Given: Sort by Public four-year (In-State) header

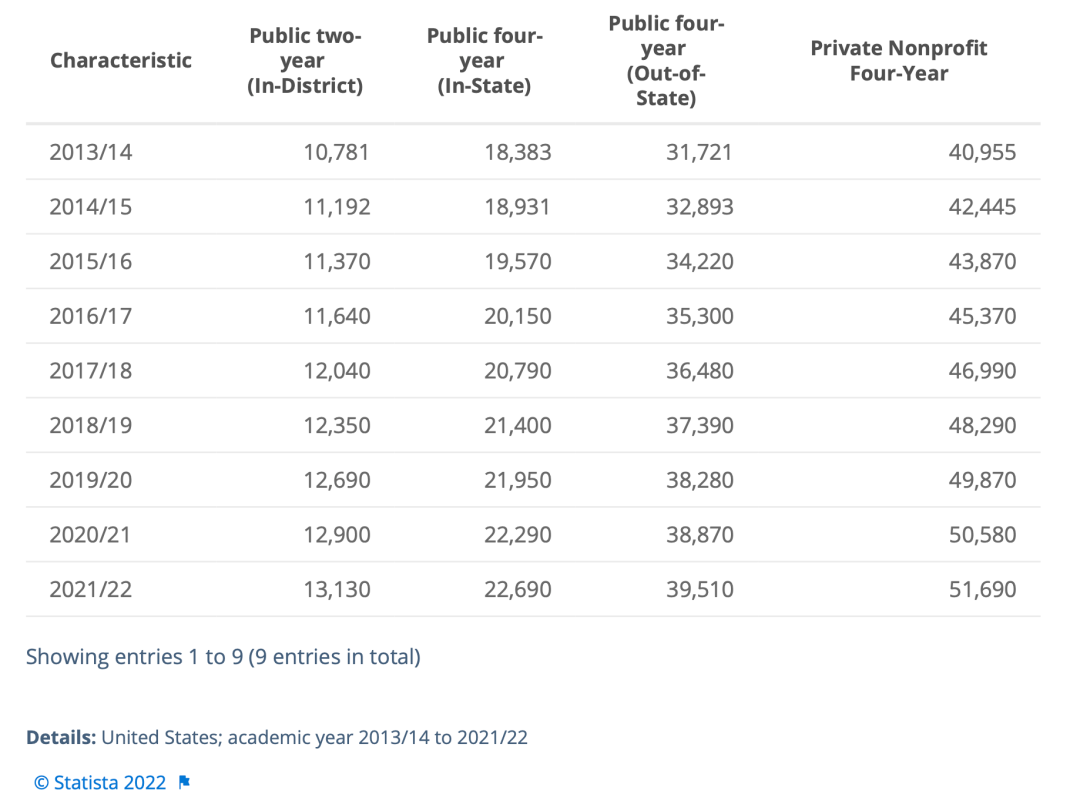Looking at the screenshot, I should point(484,61).
